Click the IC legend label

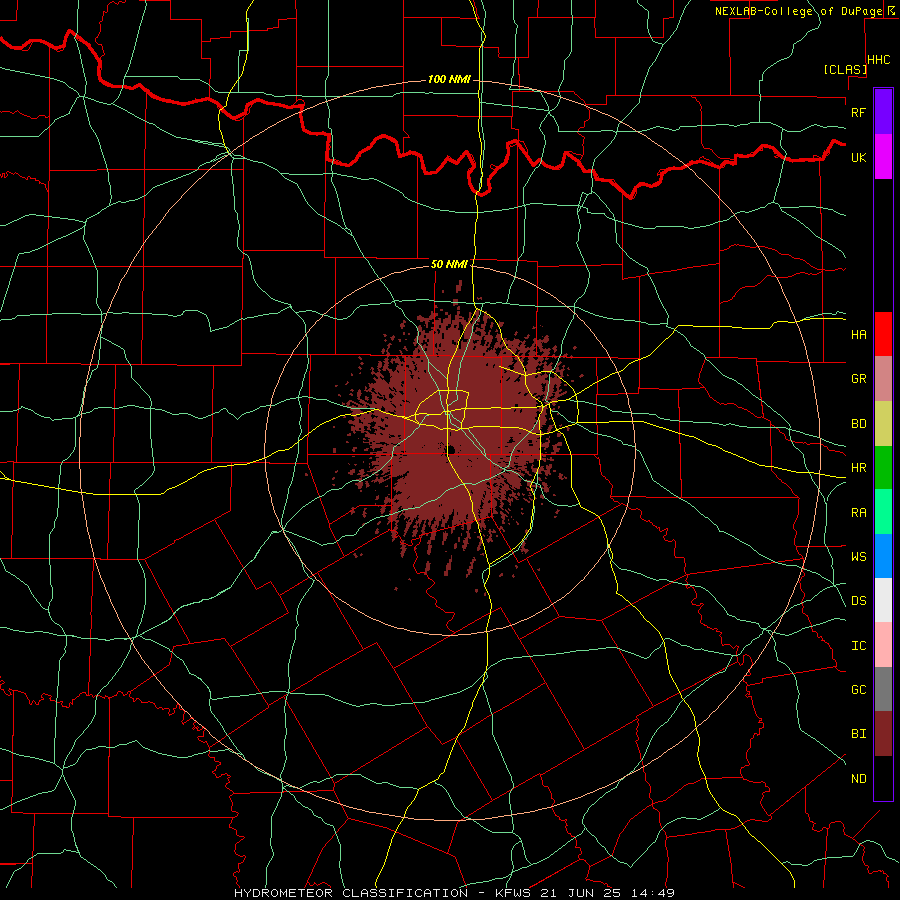[858, 646]
